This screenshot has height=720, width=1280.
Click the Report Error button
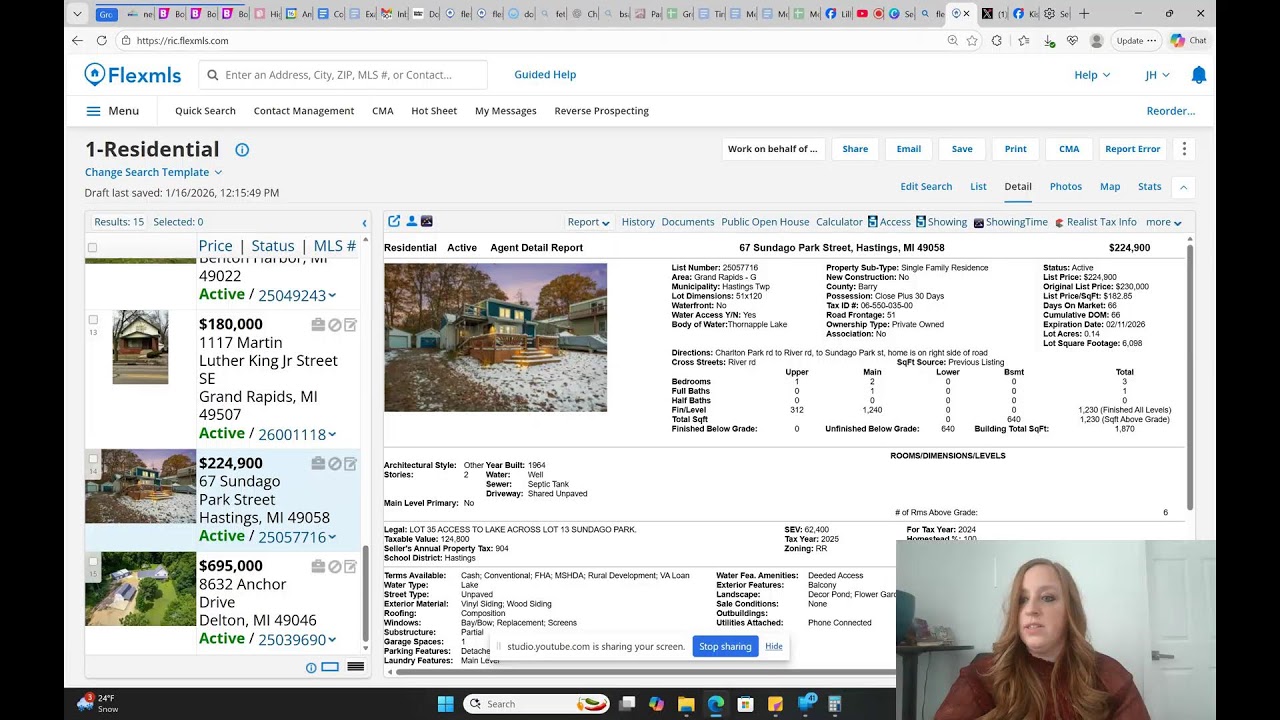coord(1132,149)
